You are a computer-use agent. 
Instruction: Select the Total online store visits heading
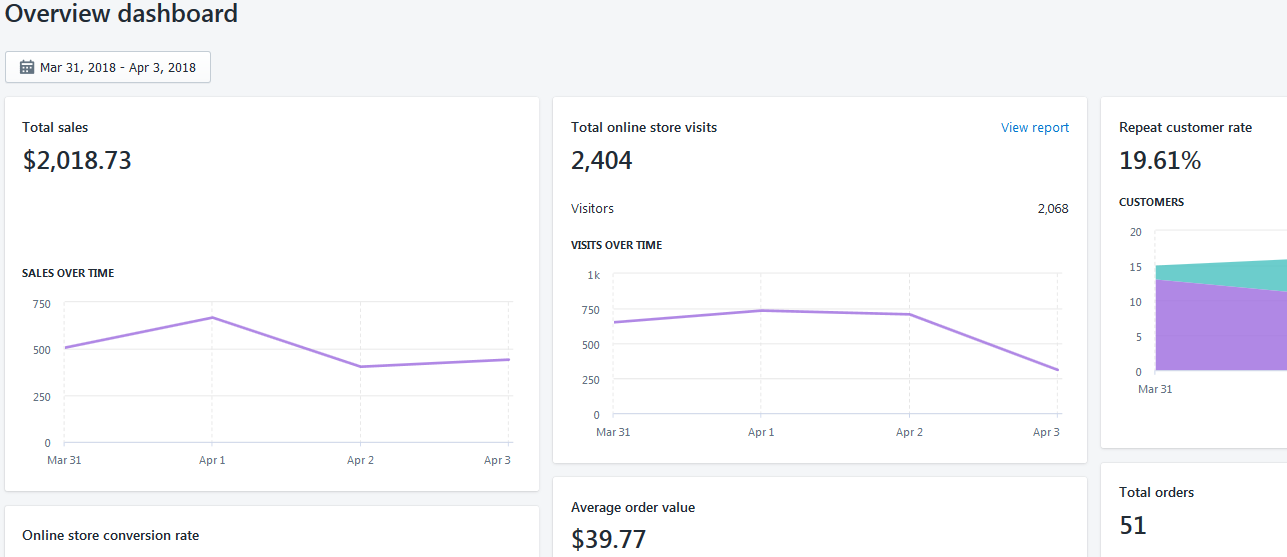tap(644, 128)
